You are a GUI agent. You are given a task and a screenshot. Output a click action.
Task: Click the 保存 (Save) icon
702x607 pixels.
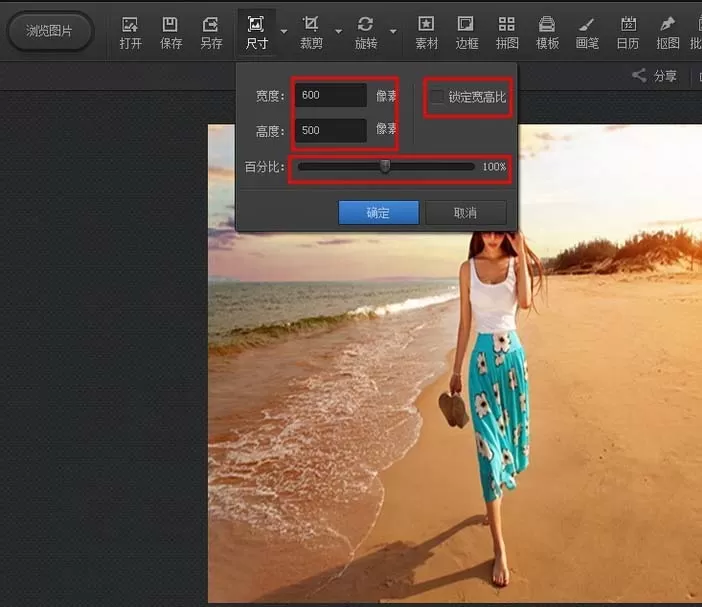[171, 33]
